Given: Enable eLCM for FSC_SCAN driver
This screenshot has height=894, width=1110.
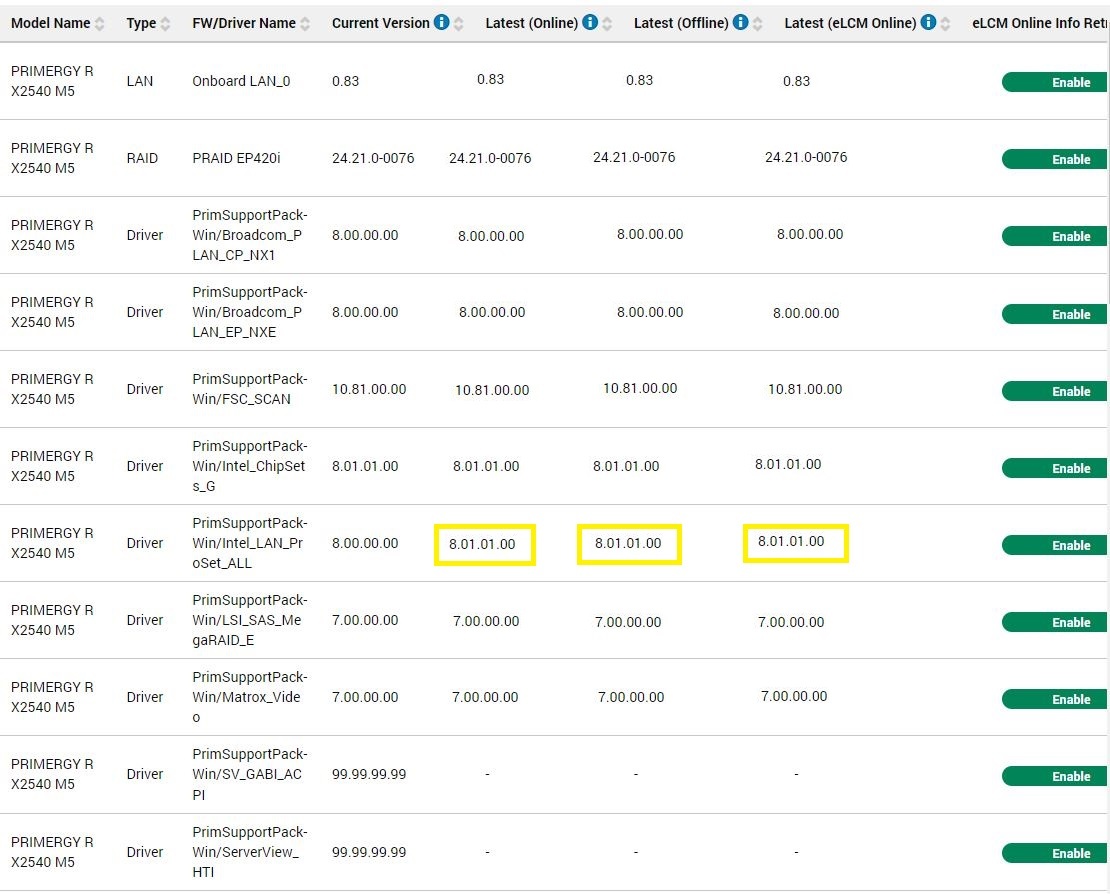Looking at the screenshot, I should pyautogui.click(x=1055, y=391).
